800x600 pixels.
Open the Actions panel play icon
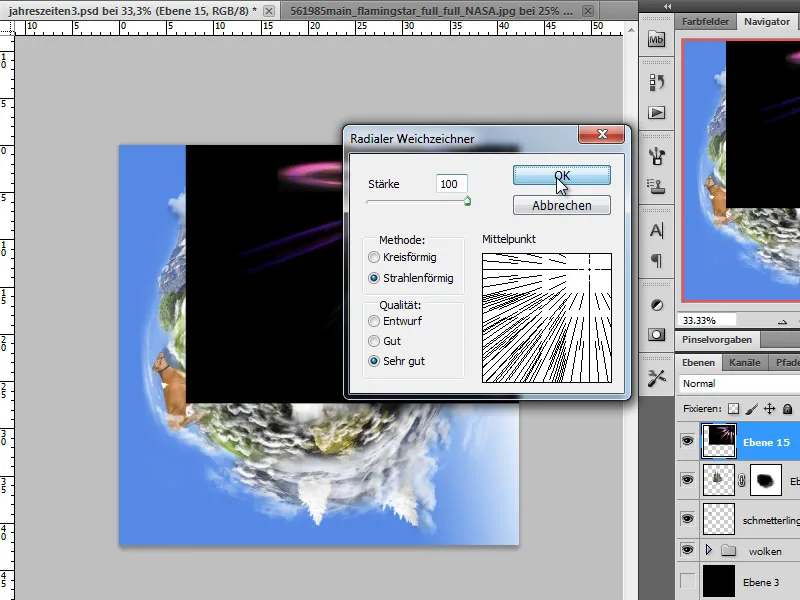click(x=656, y=112)
